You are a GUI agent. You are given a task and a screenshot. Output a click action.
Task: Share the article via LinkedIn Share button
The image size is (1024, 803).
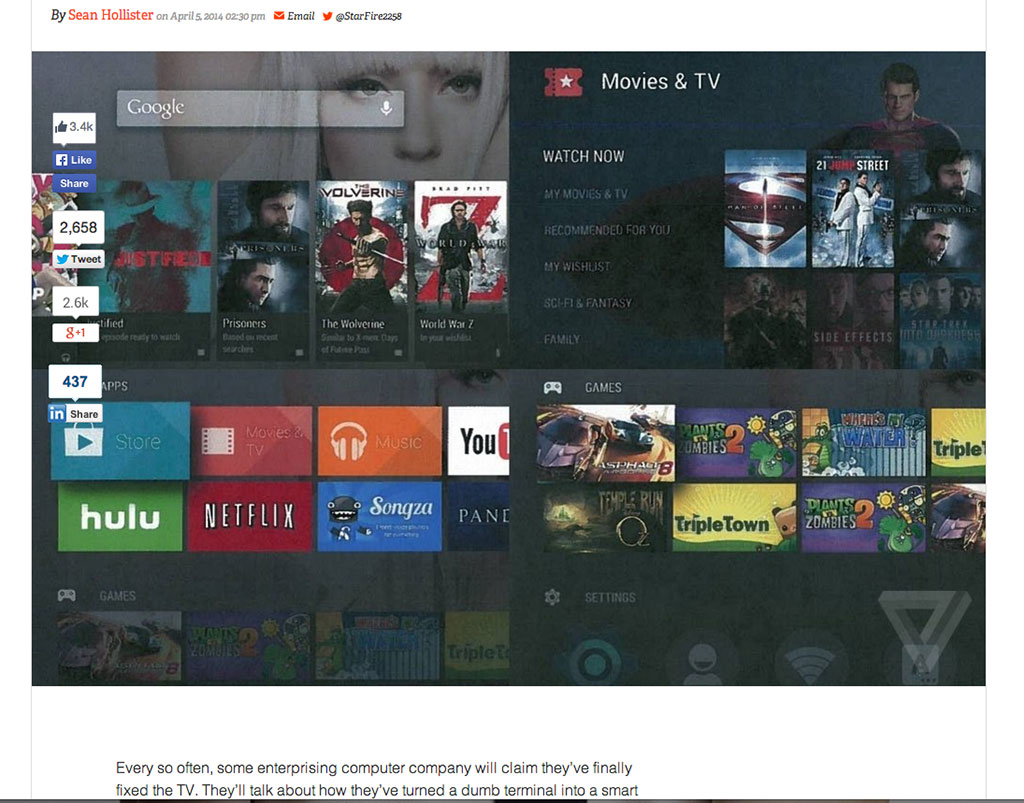[74, 414]
